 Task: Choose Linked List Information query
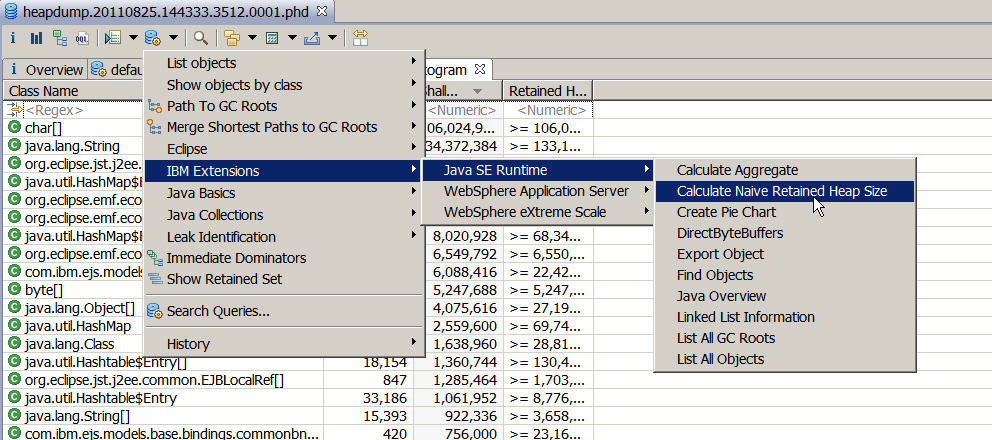click(x=784, y=317)
